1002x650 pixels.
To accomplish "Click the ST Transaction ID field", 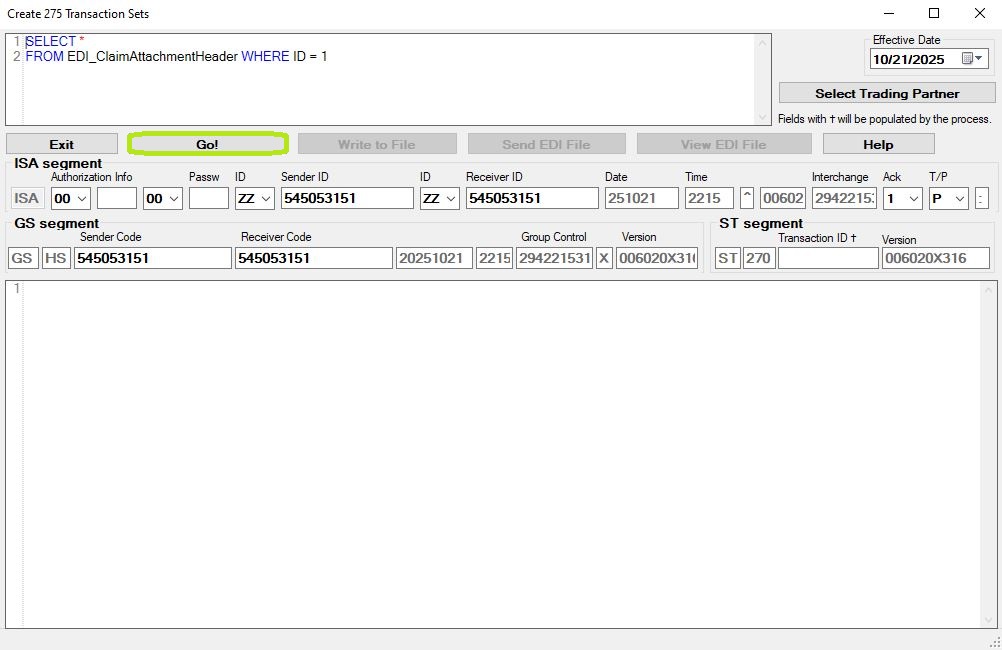I will 828,258.
